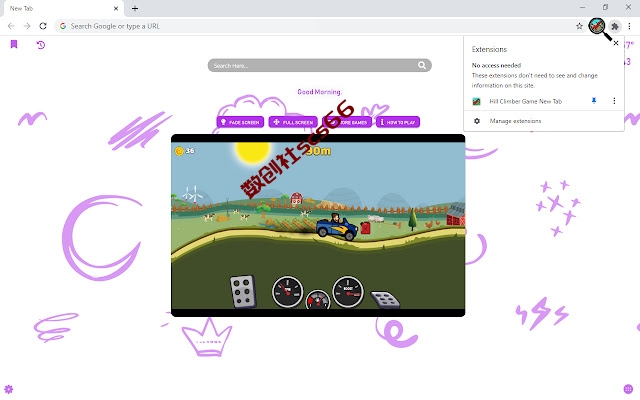This screenshot has height=400, width=640.
Task: Bookmark this tab with the star icon
Action: 579,26
